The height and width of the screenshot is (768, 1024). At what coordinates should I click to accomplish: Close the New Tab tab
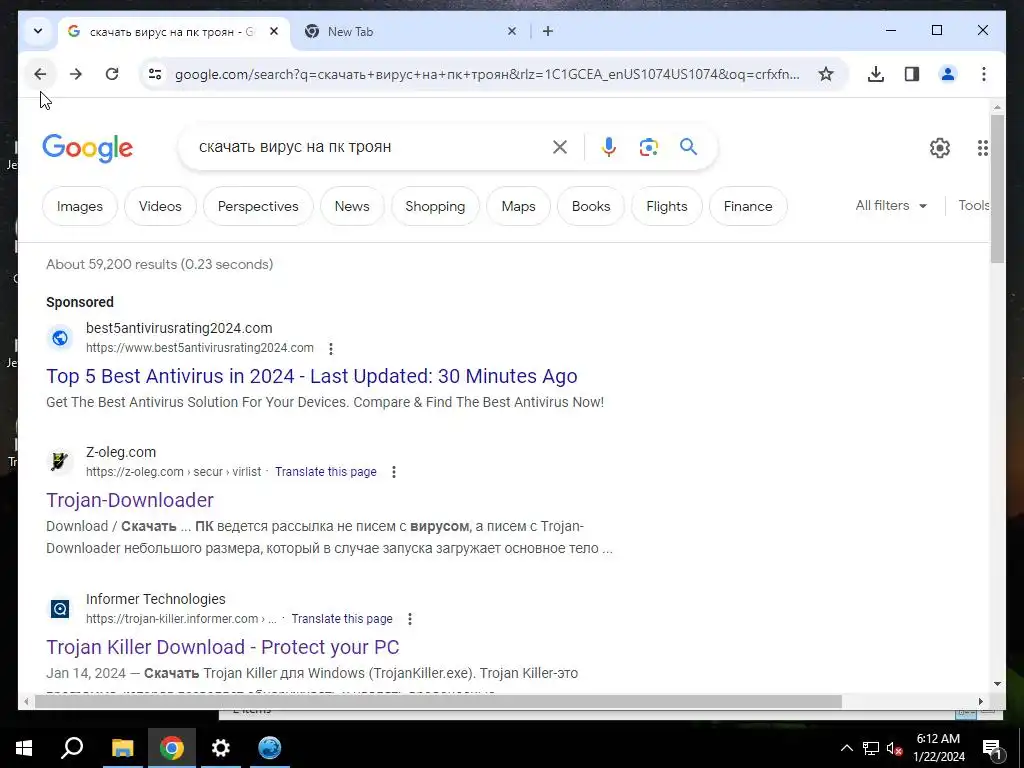click(x=512, y=31)
